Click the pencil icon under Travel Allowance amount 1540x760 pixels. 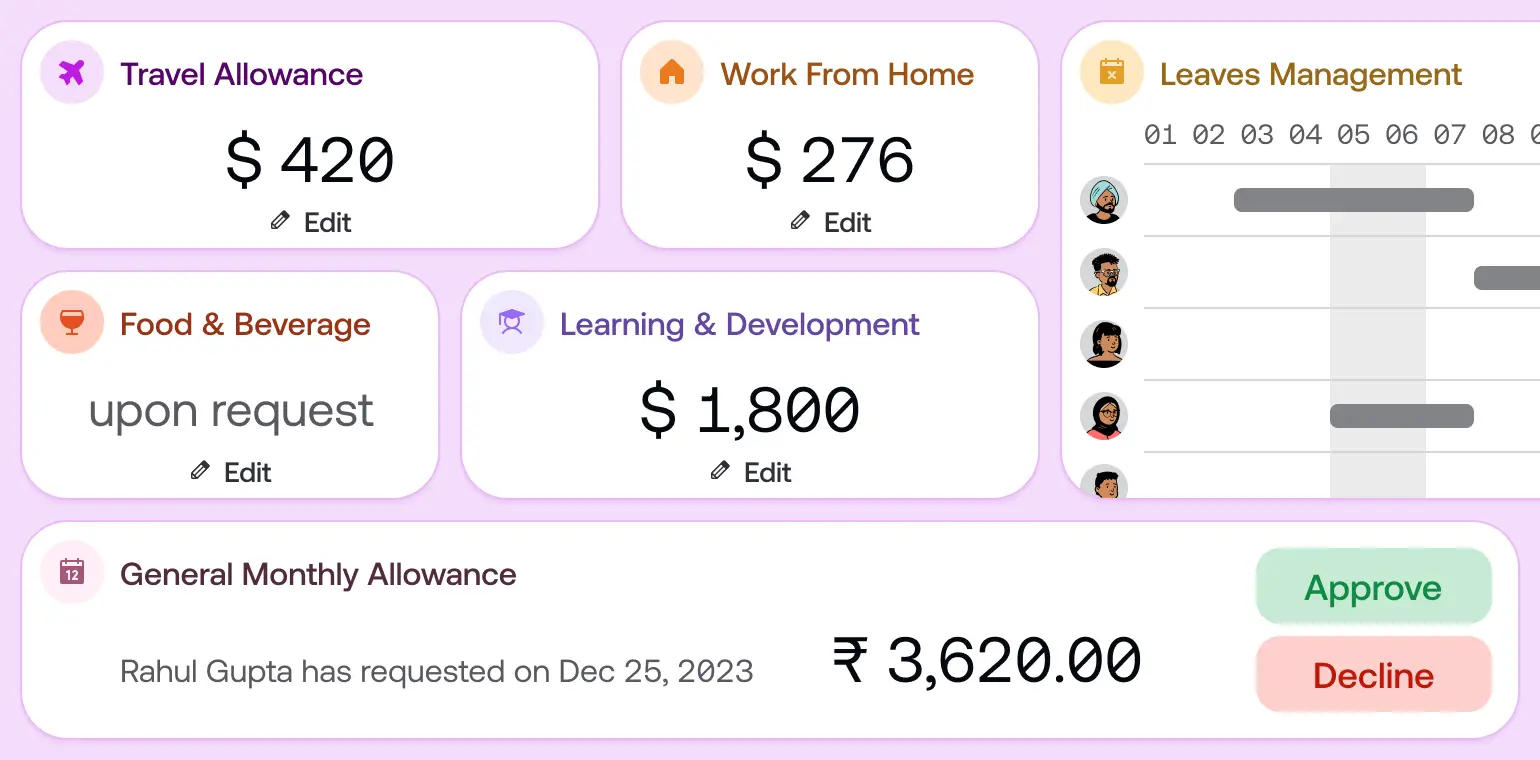[x=278, y=220]
